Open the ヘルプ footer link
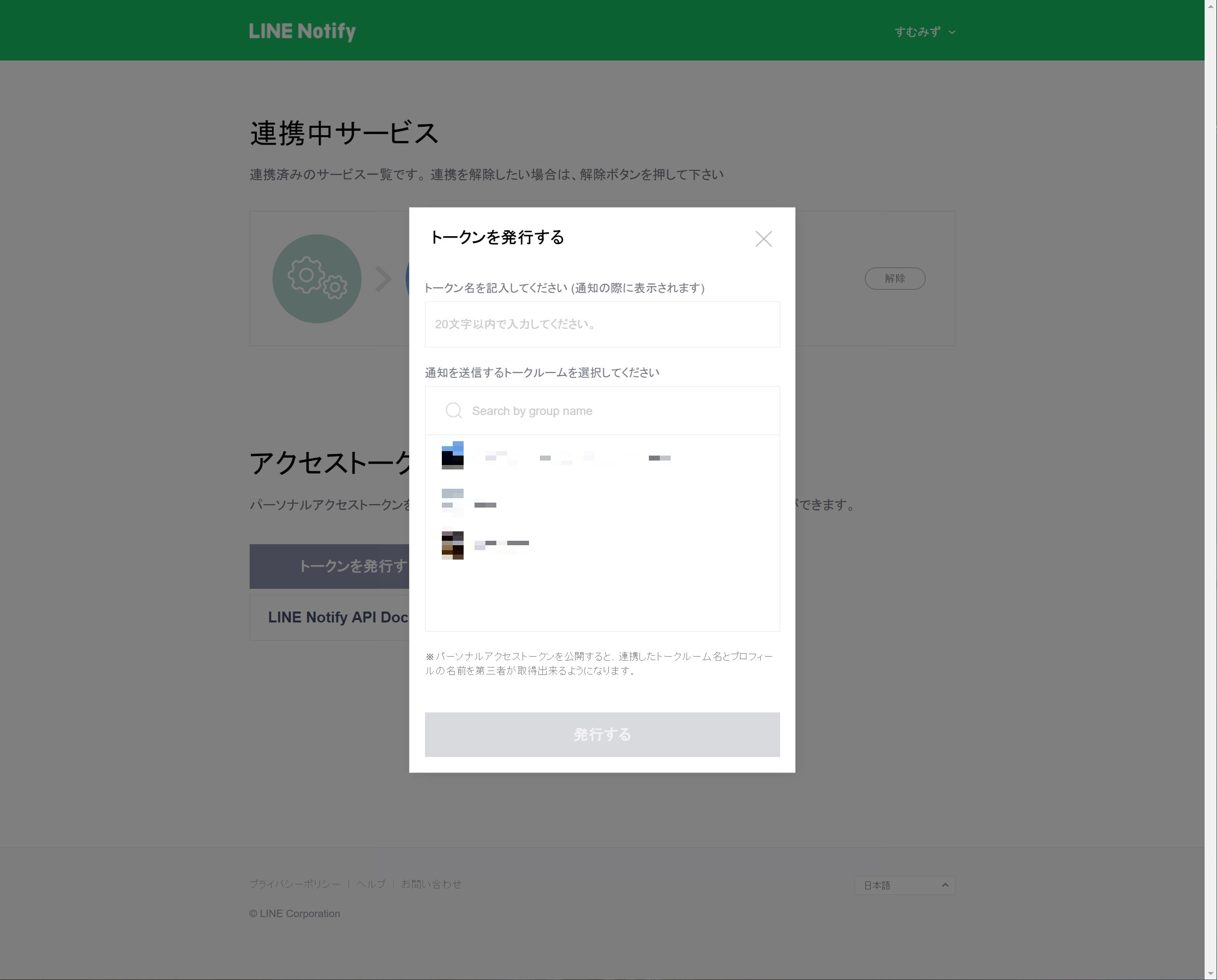 tap(370, 883)
